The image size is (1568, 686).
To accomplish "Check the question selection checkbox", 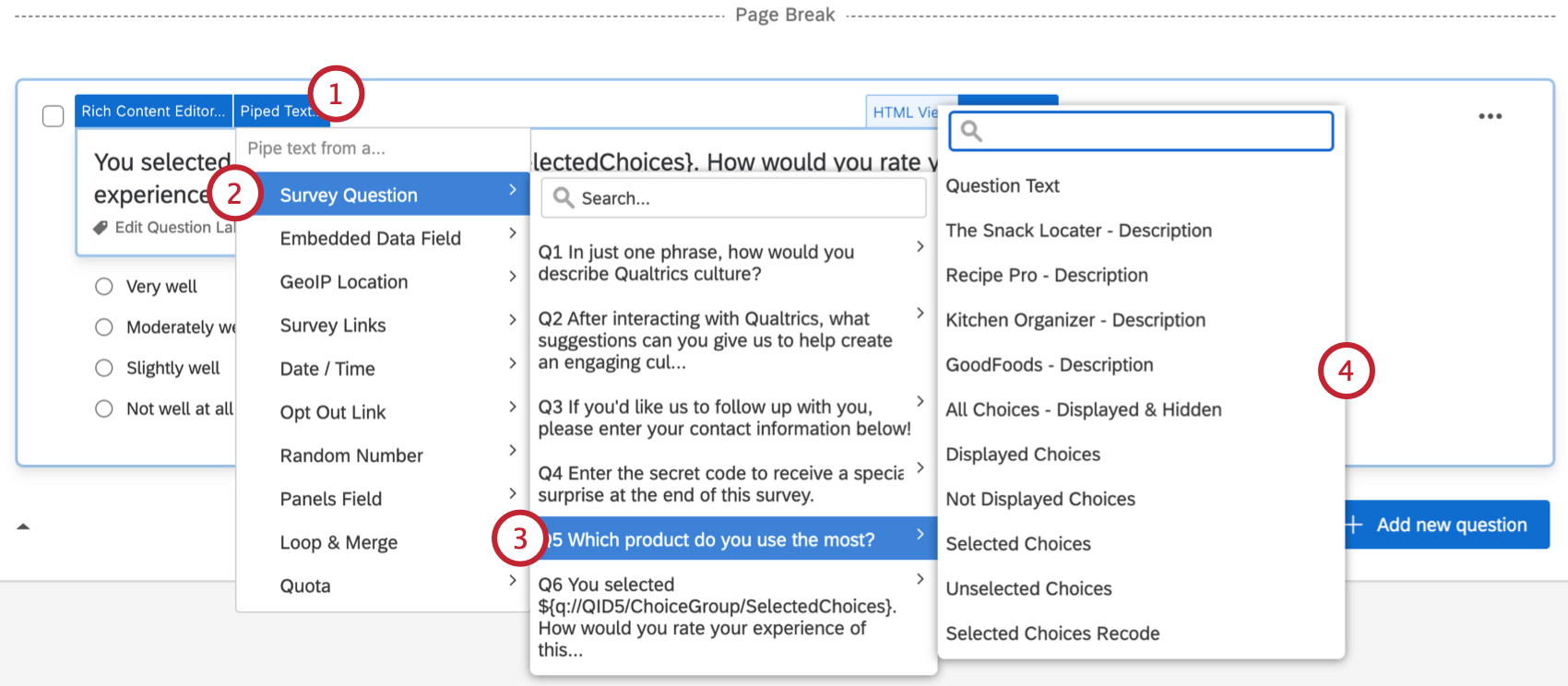I will [53, 116].
